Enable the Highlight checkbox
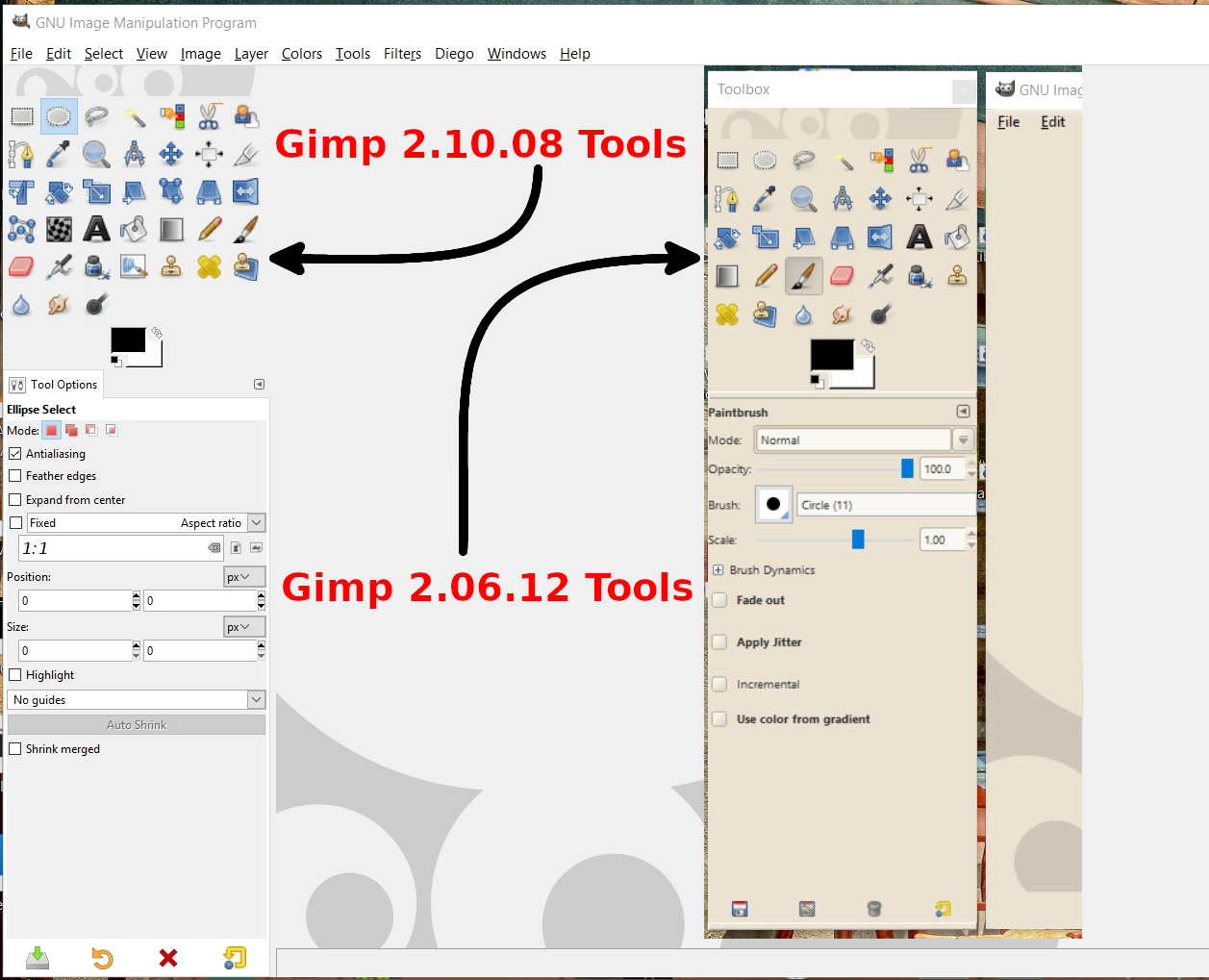1209x980 pixels. (15, 674)
